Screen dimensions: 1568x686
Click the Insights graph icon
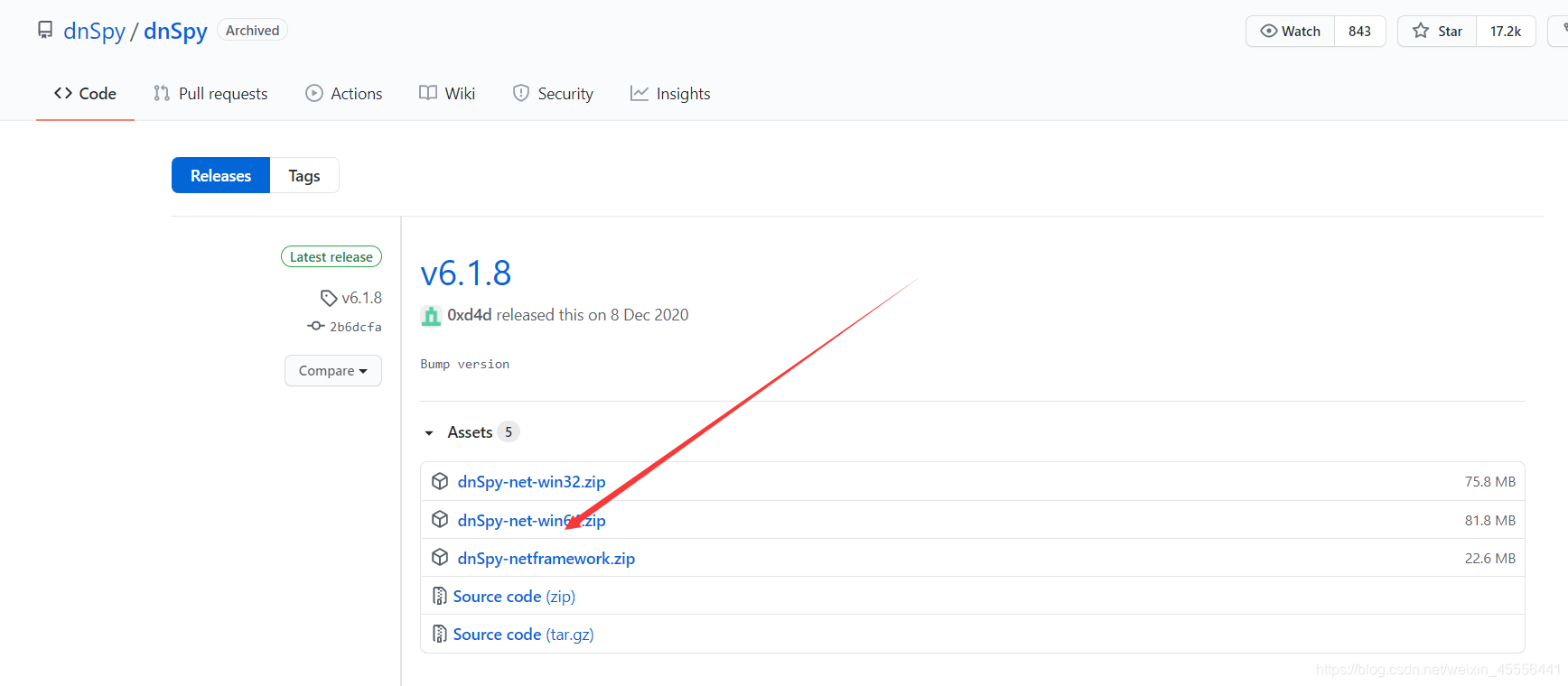[639, 93]
